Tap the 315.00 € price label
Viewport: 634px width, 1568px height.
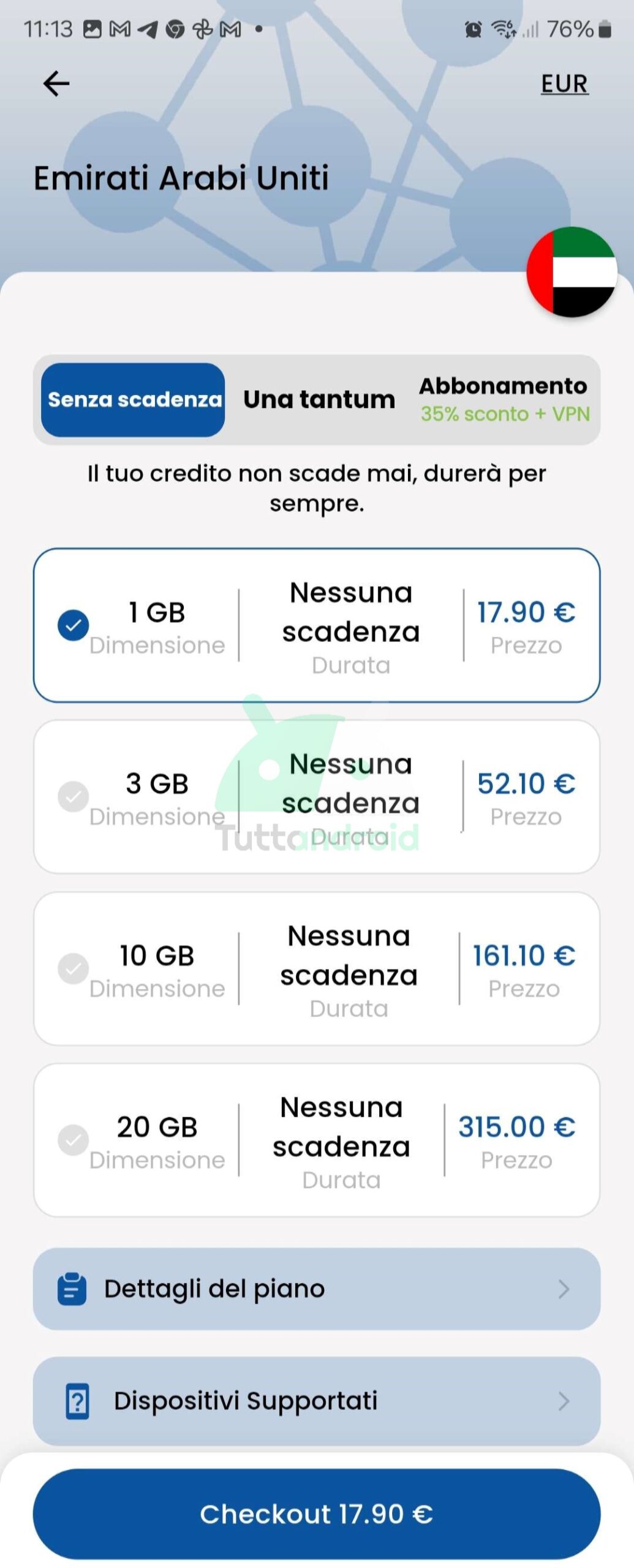click(x=516, y=1127)
